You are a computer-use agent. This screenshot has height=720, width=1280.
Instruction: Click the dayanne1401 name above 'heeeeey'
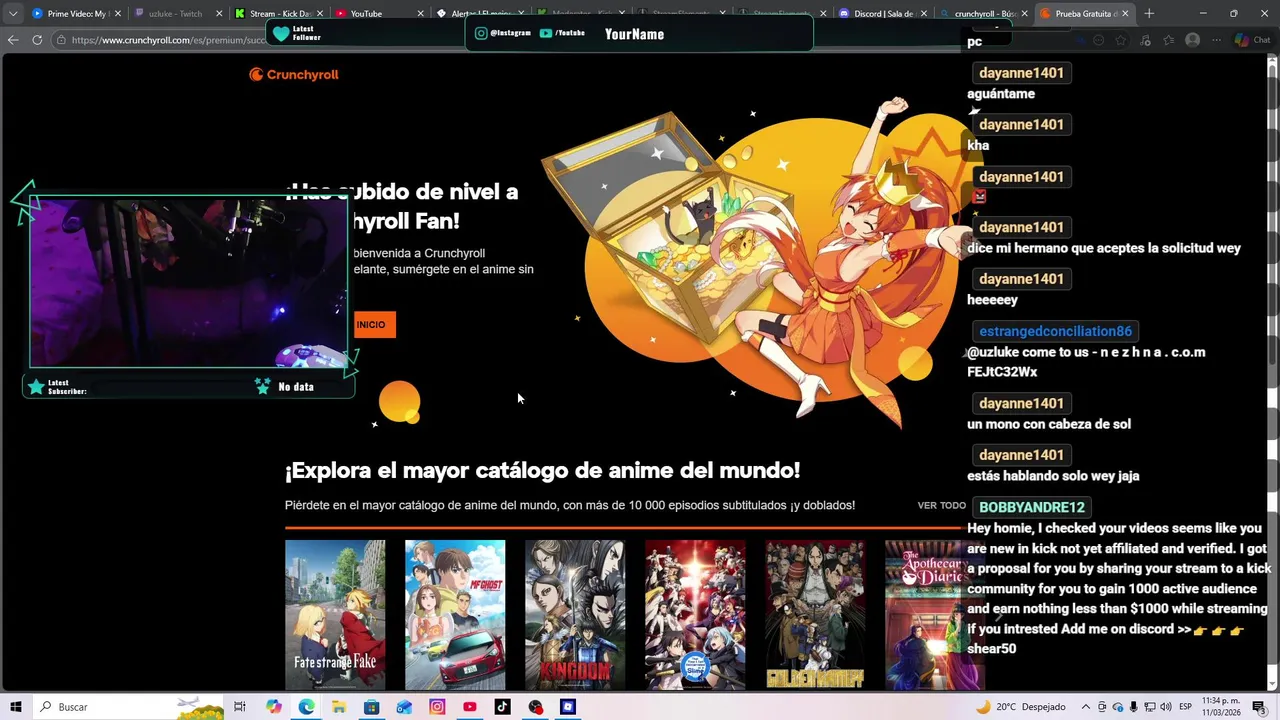click(1021, 279)
